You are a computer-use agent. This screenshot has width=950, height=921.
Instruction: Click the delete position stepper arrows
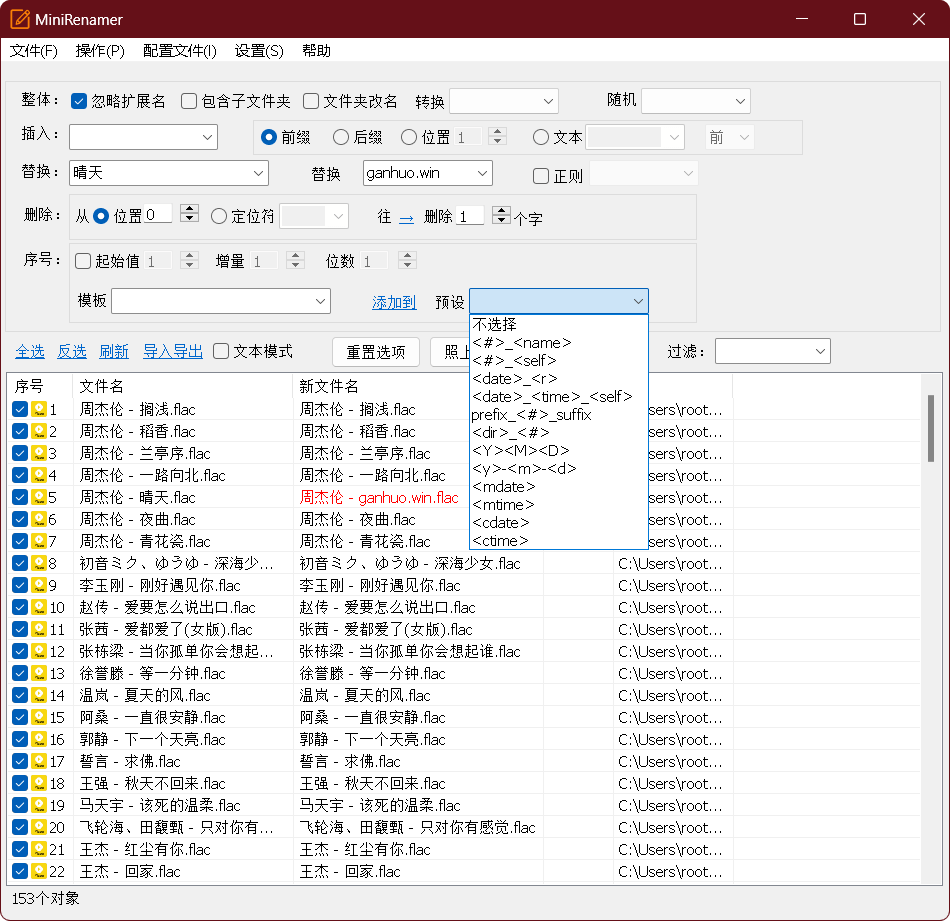click(x=190, y=213)
